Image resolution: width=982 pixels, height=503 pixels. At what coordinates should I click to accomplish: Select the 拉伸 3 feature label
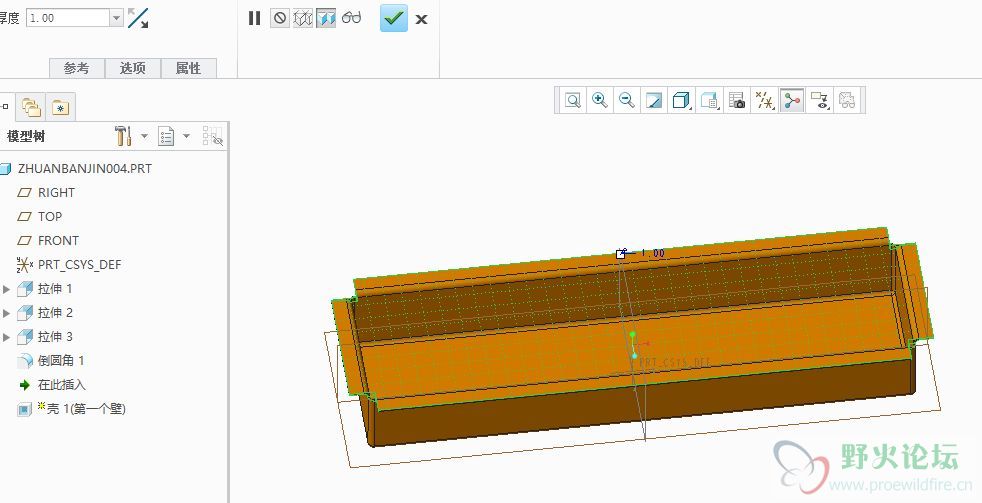tap(55, 337)
